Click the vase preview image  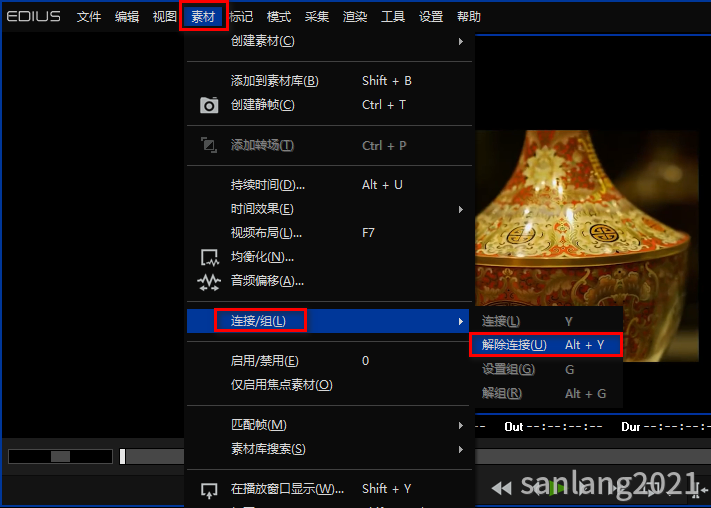click(587, 246)
